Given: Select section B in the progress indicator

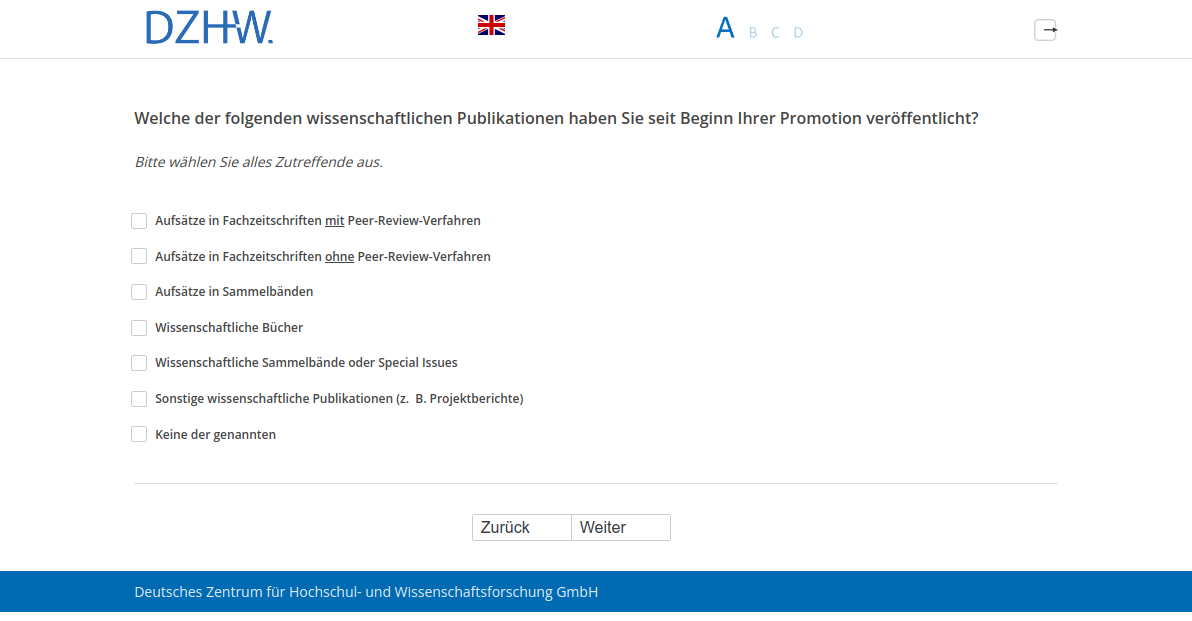Looking at the screenshot, I should click(753, 33).
